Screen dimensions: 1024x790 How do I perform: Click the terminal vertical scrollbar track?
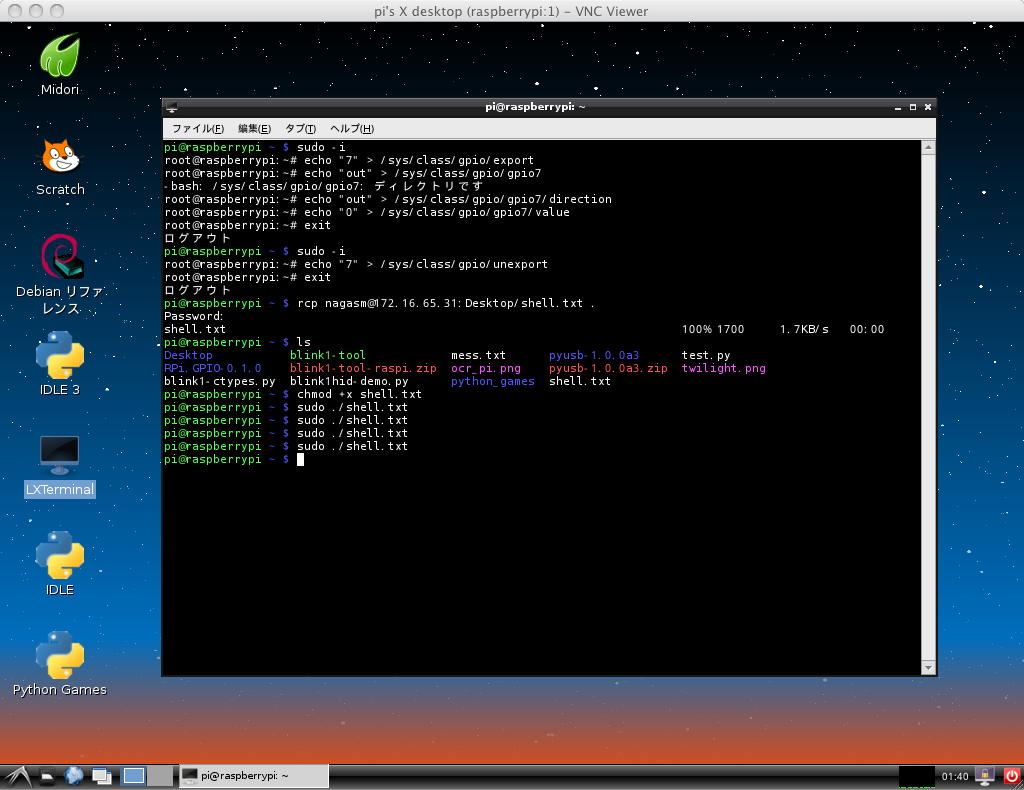[928, 407]
